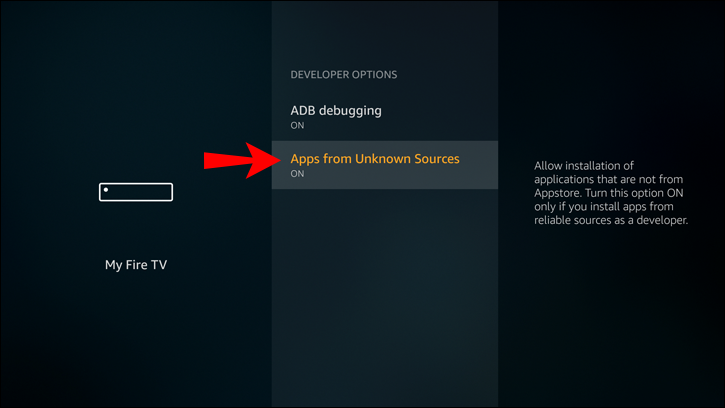Viewport: 725px width, 408px height.
Task: Click empty center panel area below options
Action: pyautogui.click(x=385, y=296)
